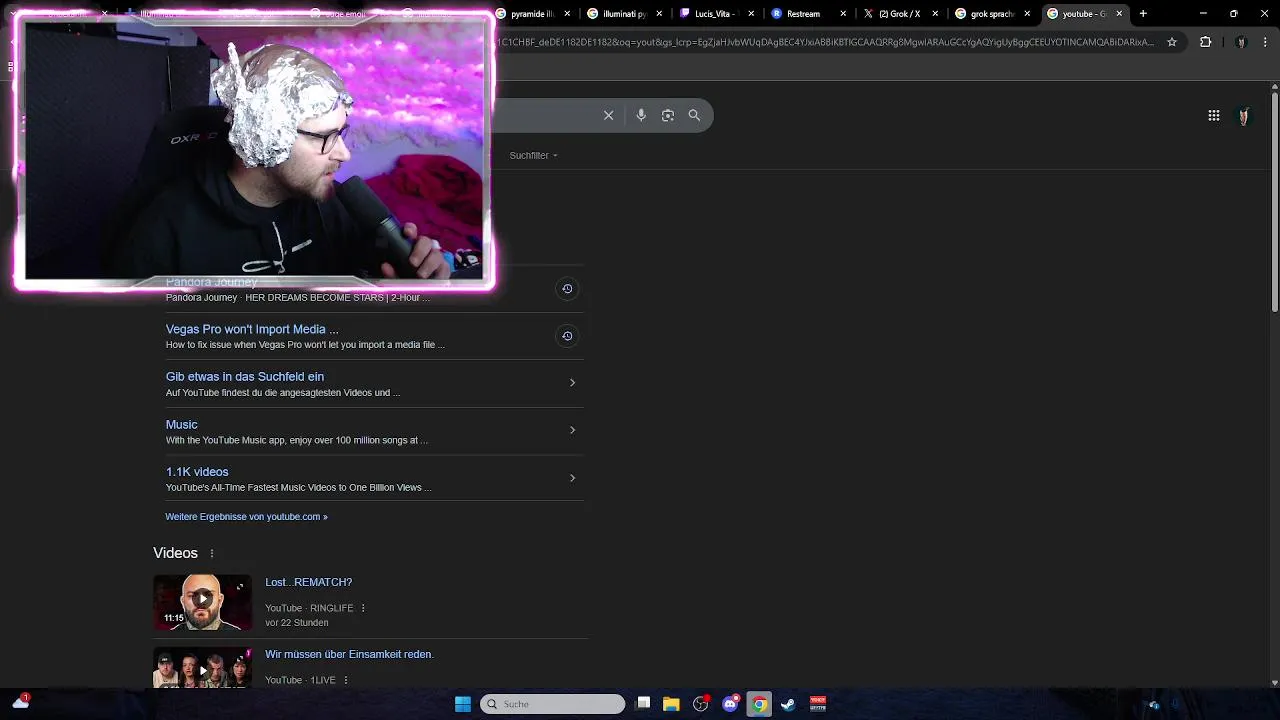Open the Chrome extensions puzzle icon

coord(1205,42)
